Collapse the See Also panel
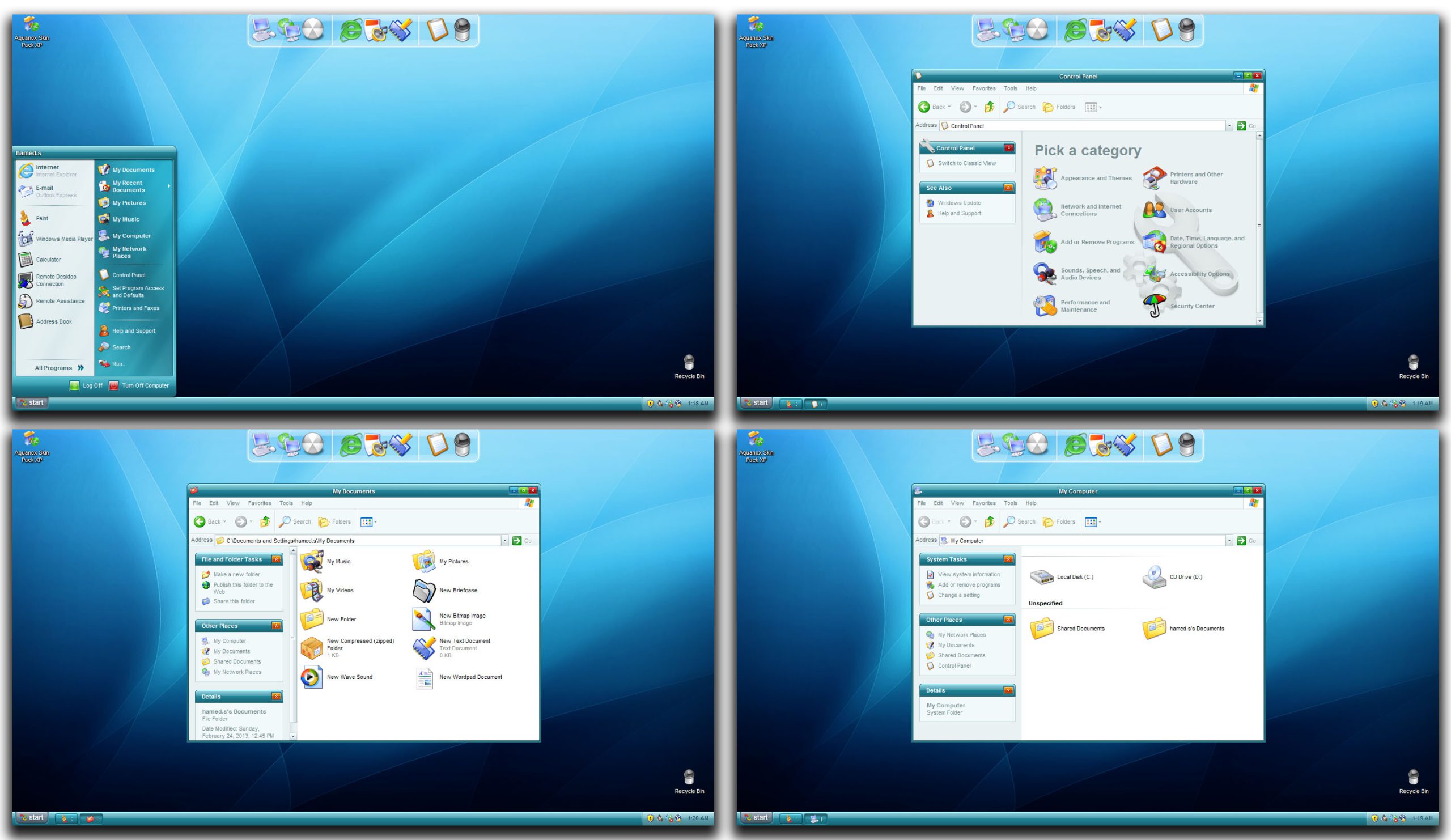1451x840 pixels. (1008, 188)
